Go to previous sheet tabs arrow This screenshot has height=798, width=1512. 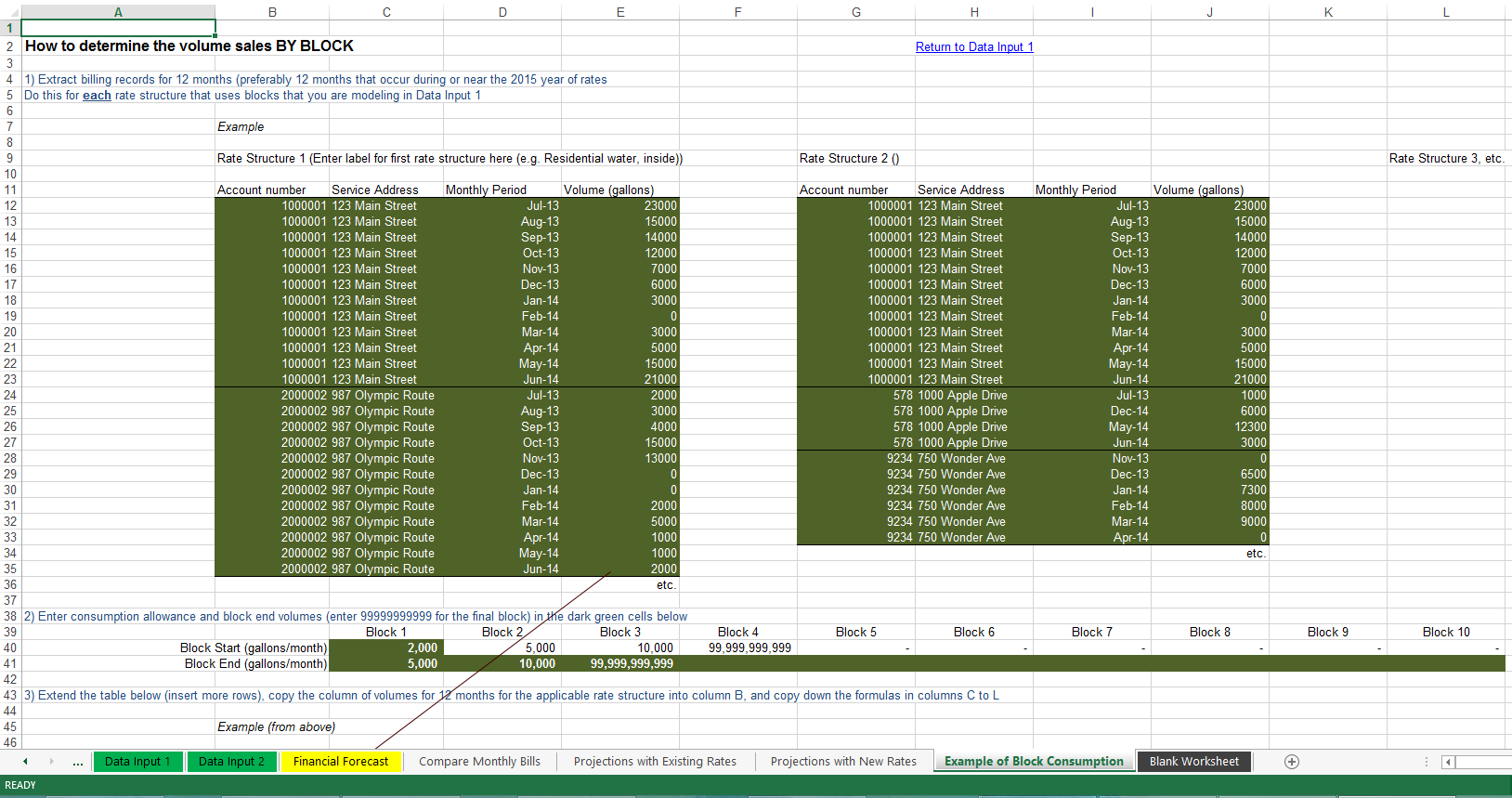(x=26, y=762)
